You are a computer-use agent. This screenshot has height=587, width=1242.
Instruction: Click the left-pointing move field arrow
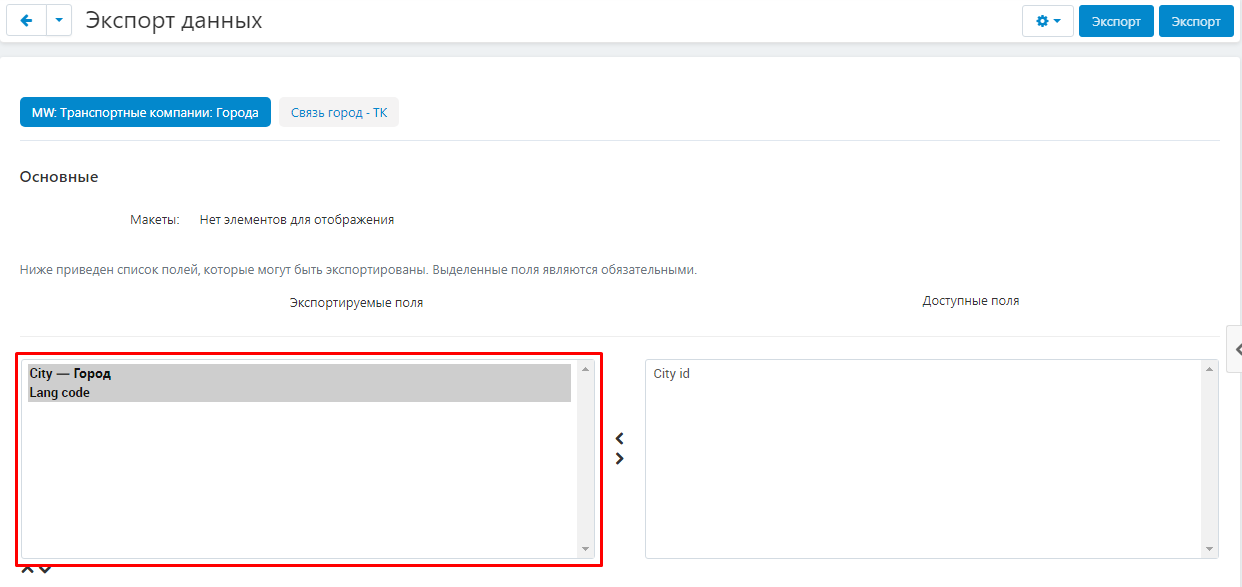[619, 439]
